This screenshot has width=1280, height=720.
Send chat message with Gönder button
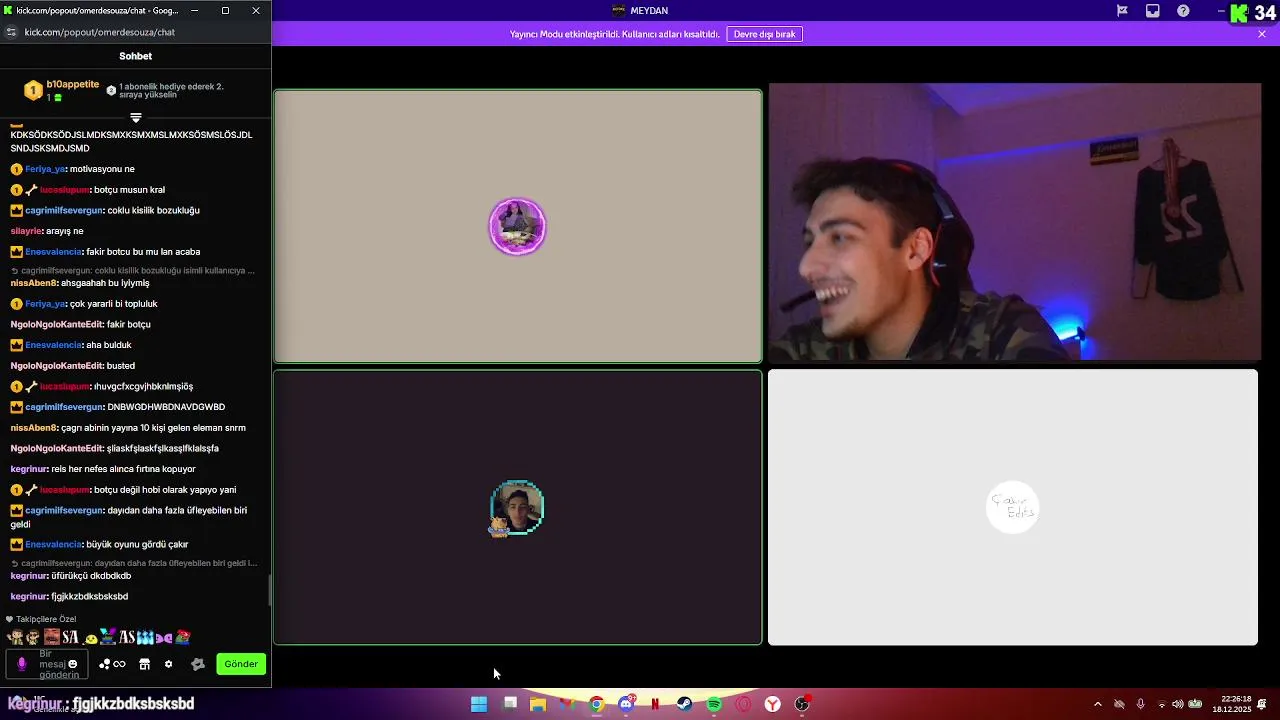[x=241, y=664]
